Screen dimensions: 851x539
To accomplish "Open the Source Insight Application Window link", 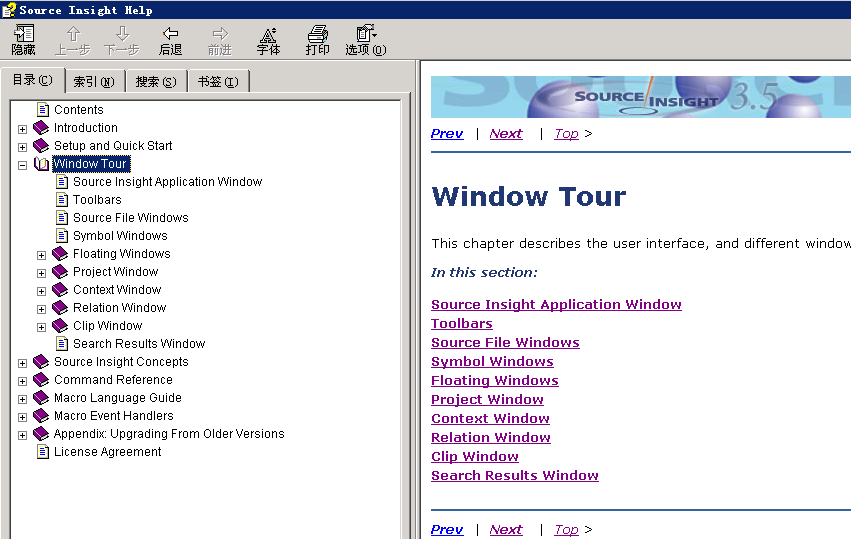I will pos(556,305).
